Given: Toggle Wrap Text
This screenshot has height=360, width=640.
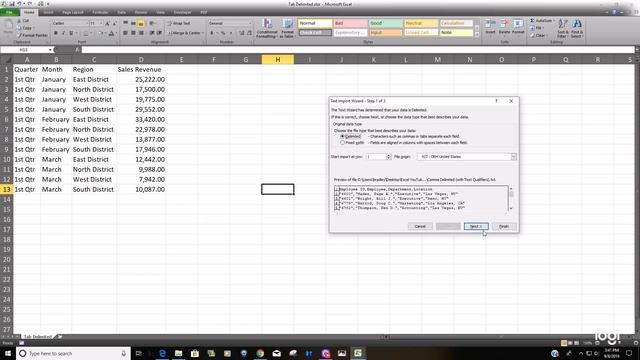Looking at the screenshot, I should point(179,23).
